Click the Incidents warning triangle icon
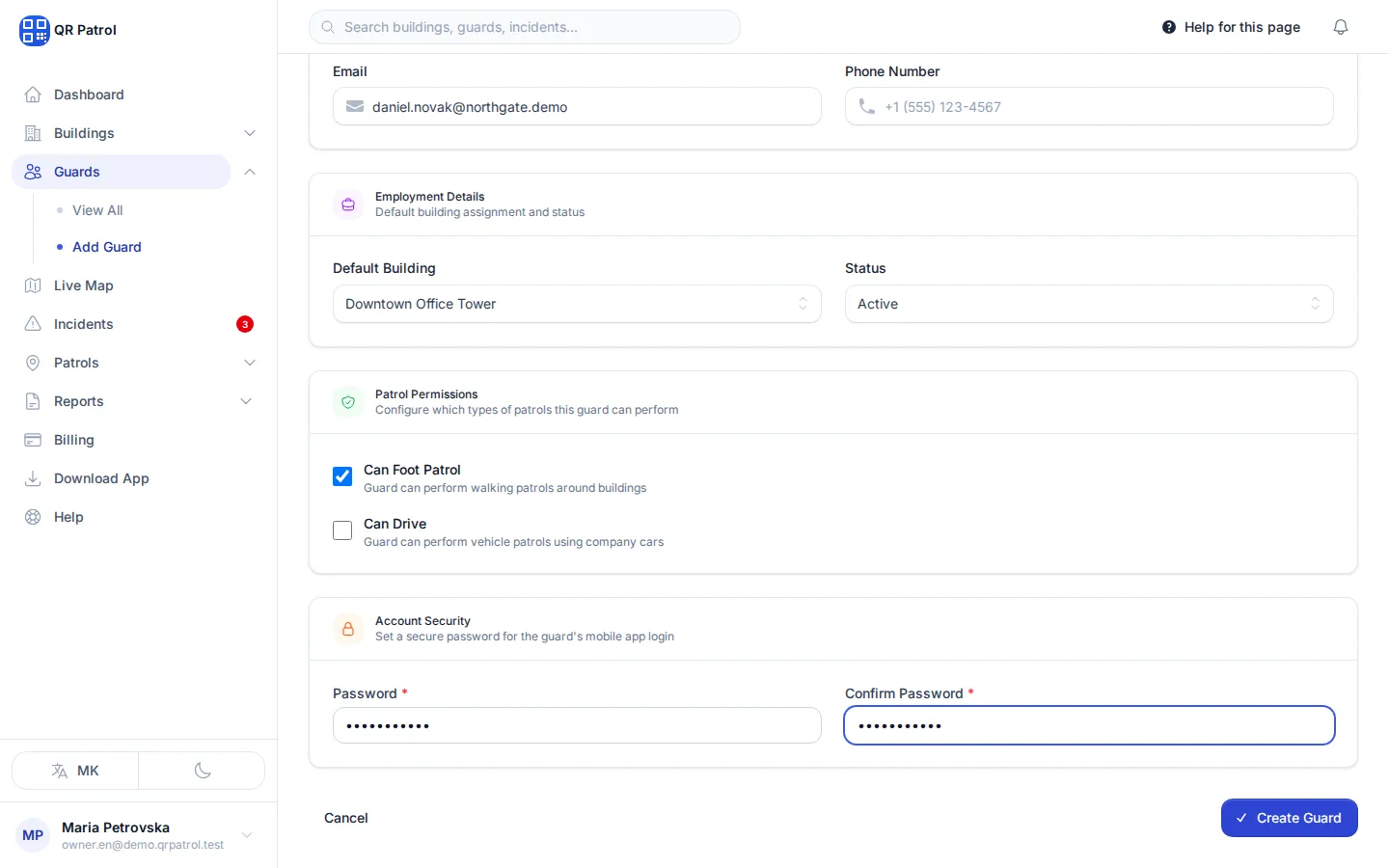Screen dimensions: 1389x868 33,324
